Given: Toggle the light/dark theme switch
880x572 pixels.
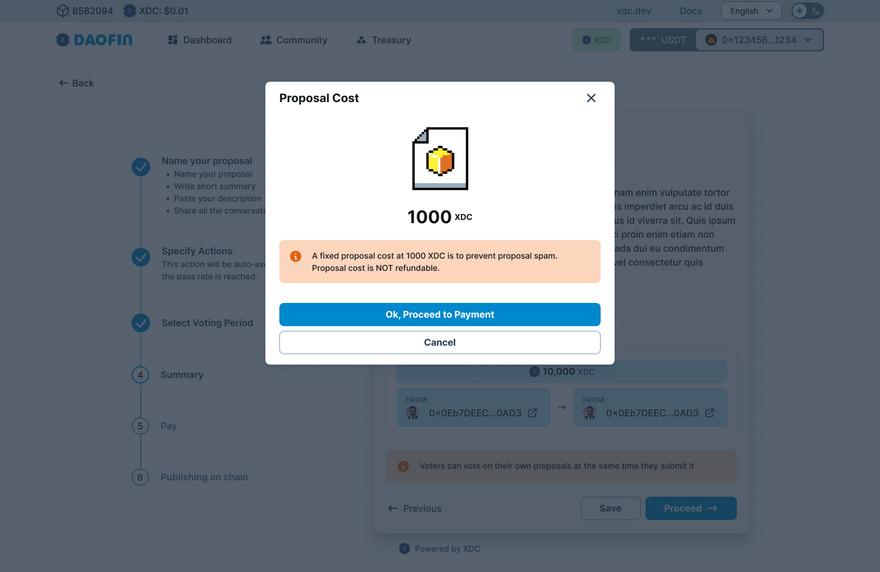Looking at the screenshot, I should [807, 11].
